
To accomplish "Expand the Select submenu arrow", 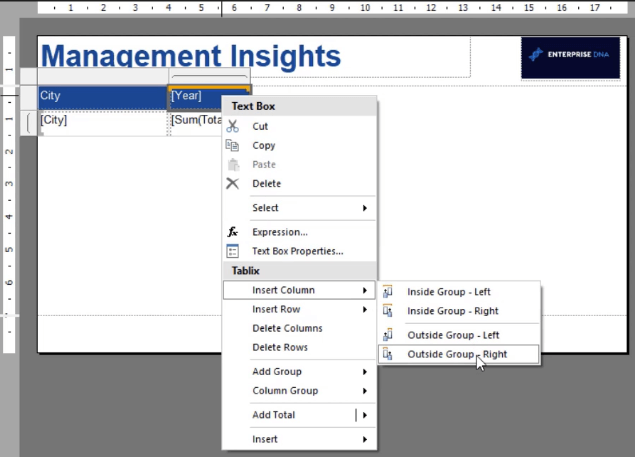I will point(365,208).
